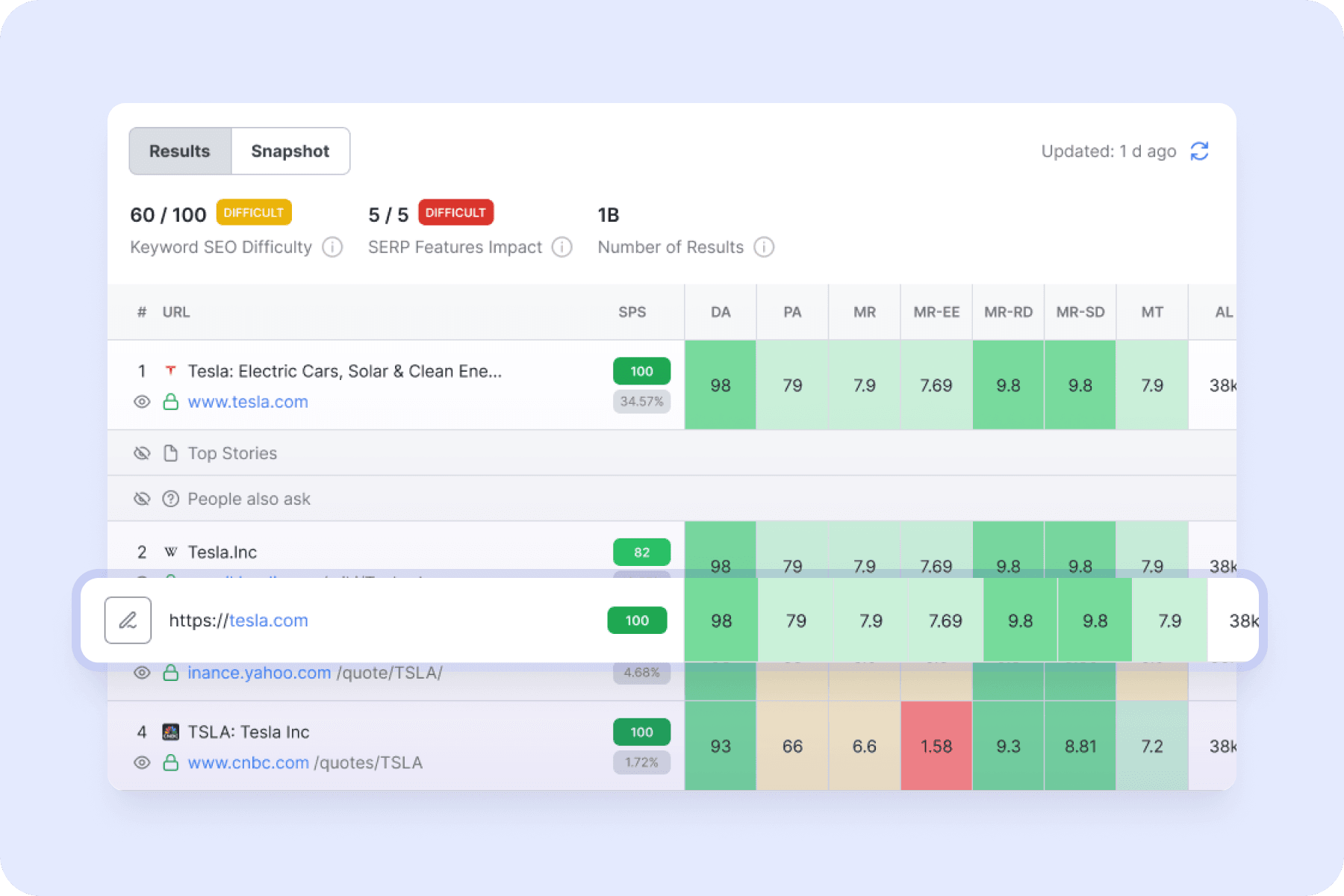Click CNBC favicon next to TSLA: Tesla Inc
This screenshot has width=1344, height=896.
click(171, 732)
